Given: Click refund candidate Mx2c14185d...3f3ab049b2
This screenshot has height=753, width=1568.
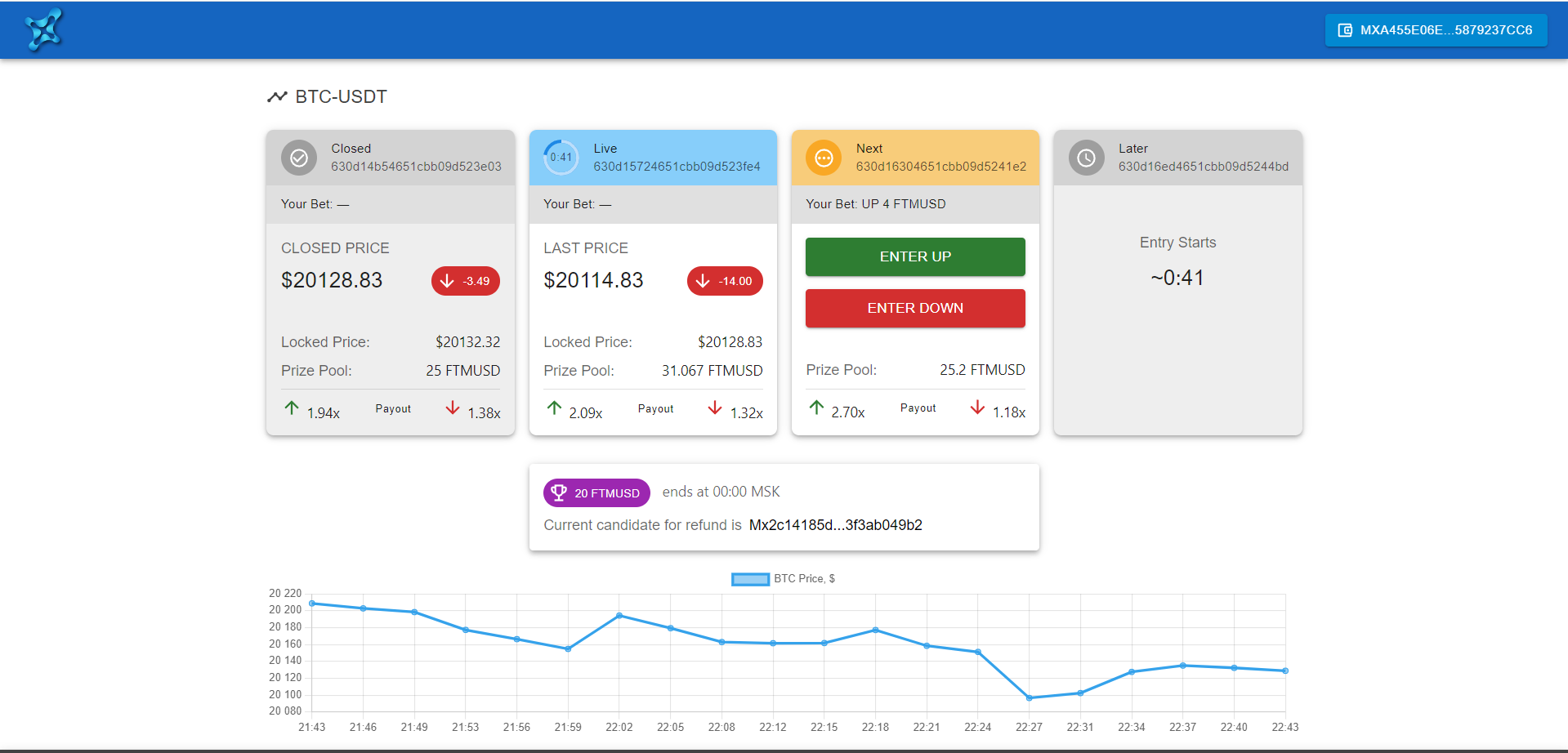Looking at the screenshot, I should pos(836,525).
